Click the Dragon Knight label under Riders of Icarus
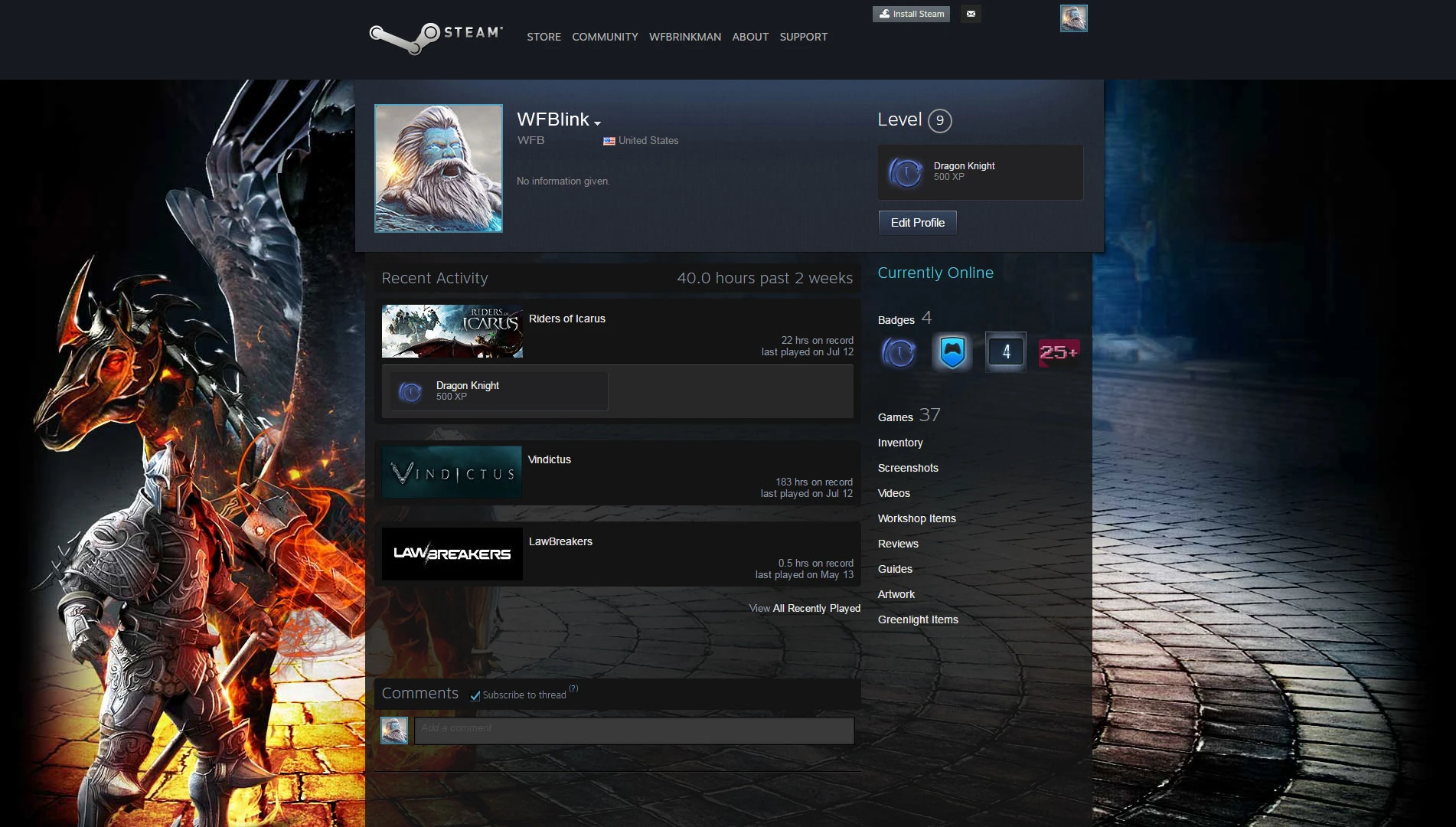 point(467,385)
